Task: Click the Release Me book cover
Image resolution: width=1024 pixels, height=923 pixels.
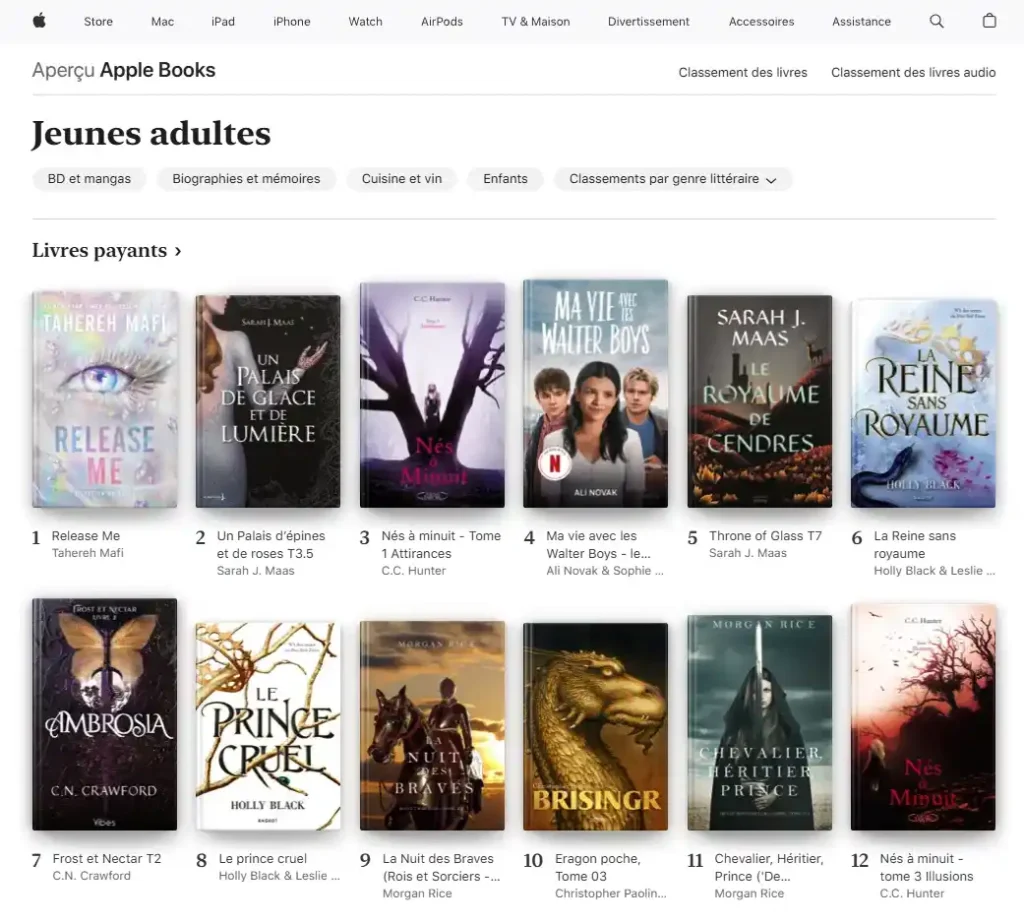Action: [104, 399]
